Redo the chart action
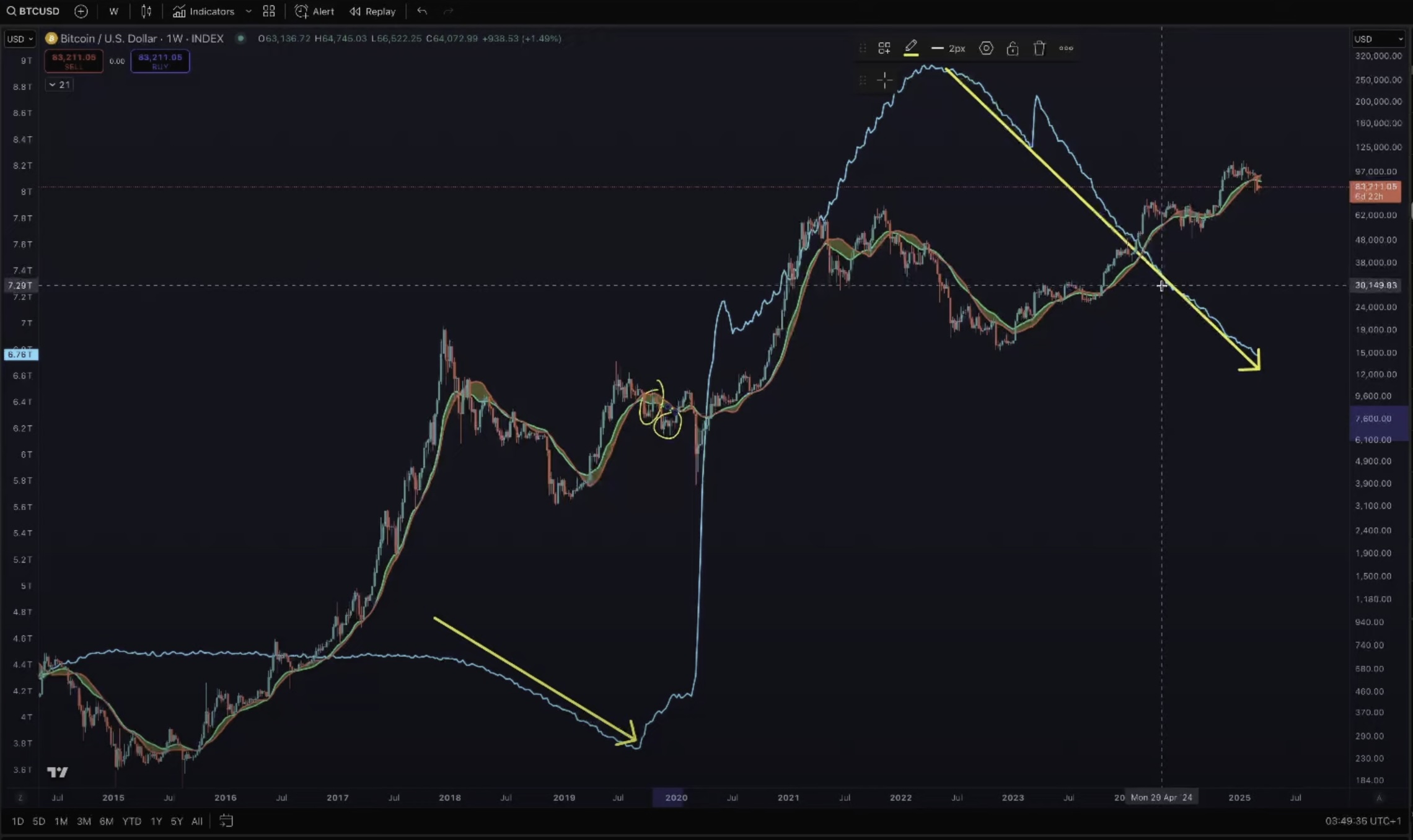 click(448, 11)
